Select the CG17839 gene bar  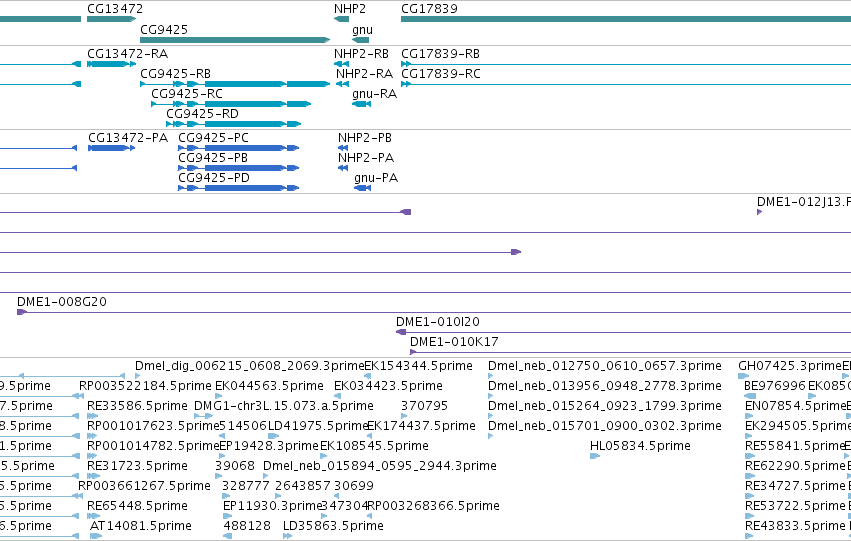point(626,19)
